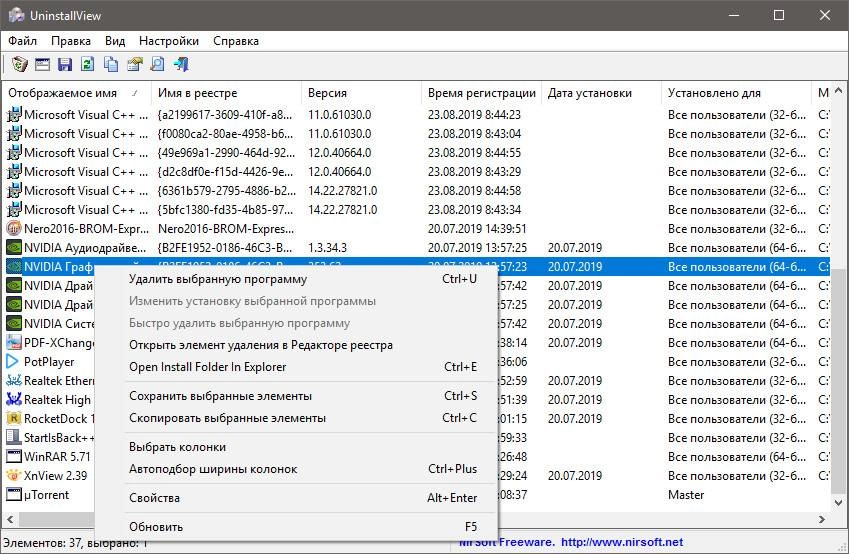
Task: Select registry name {d2c8df0e-f15d-4426-9e...
Action: pyautogui.click(x=225, y=172)
